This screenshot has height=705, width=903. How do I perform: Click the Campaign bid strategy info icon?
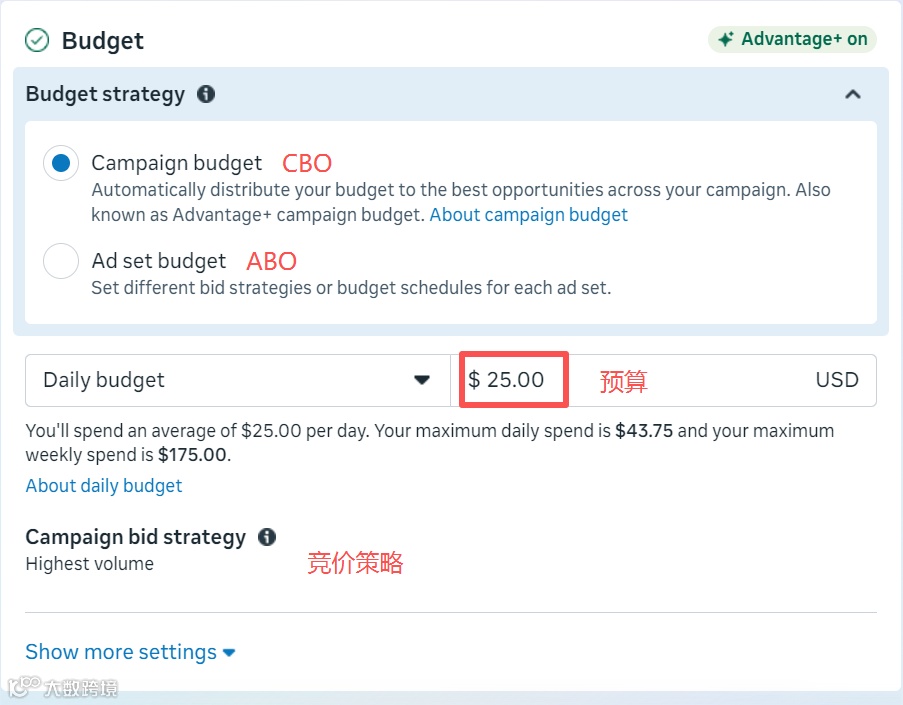[x=267, y=537]
